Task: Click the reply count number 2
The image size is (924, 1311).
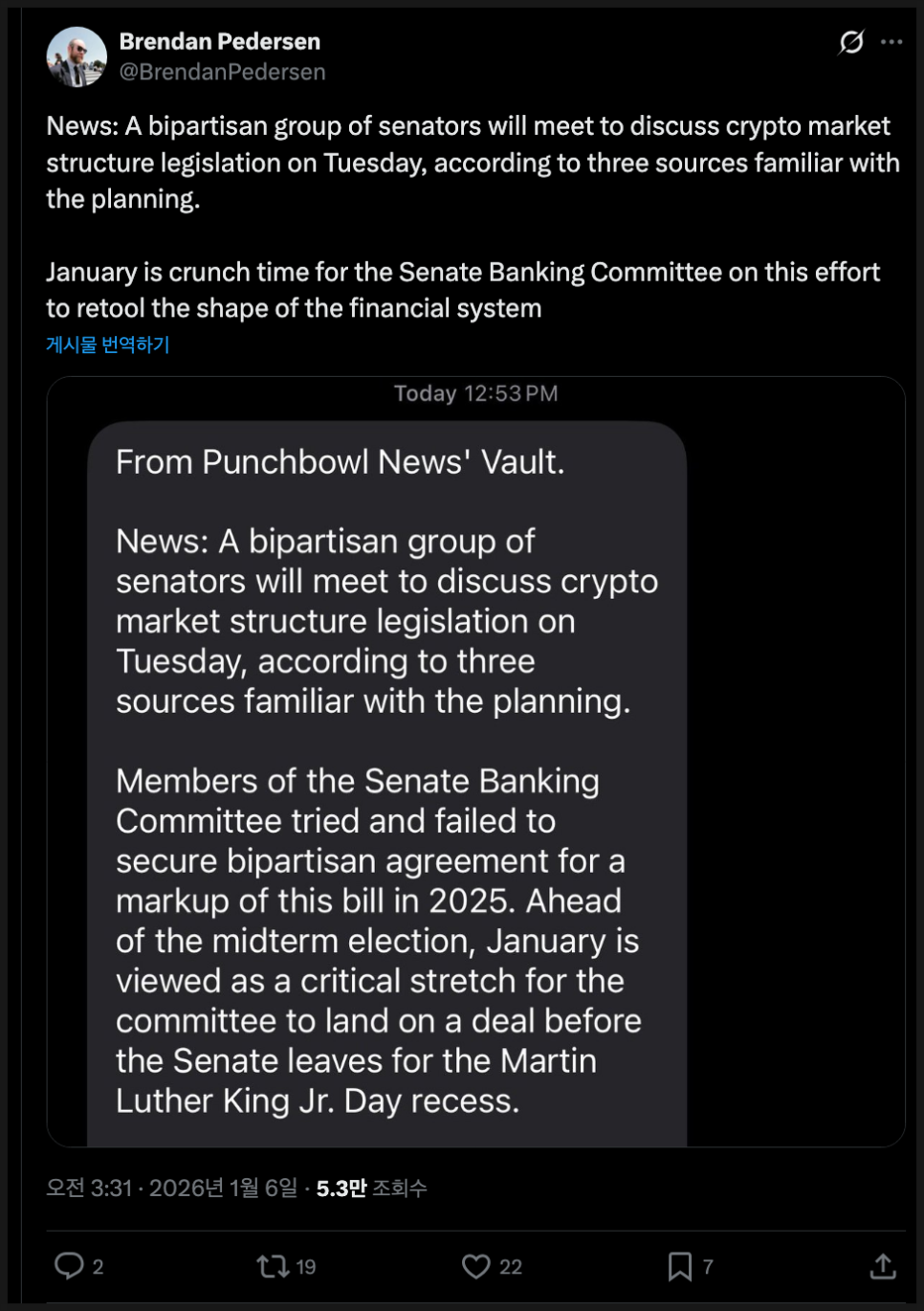Action: point(98,1267)
